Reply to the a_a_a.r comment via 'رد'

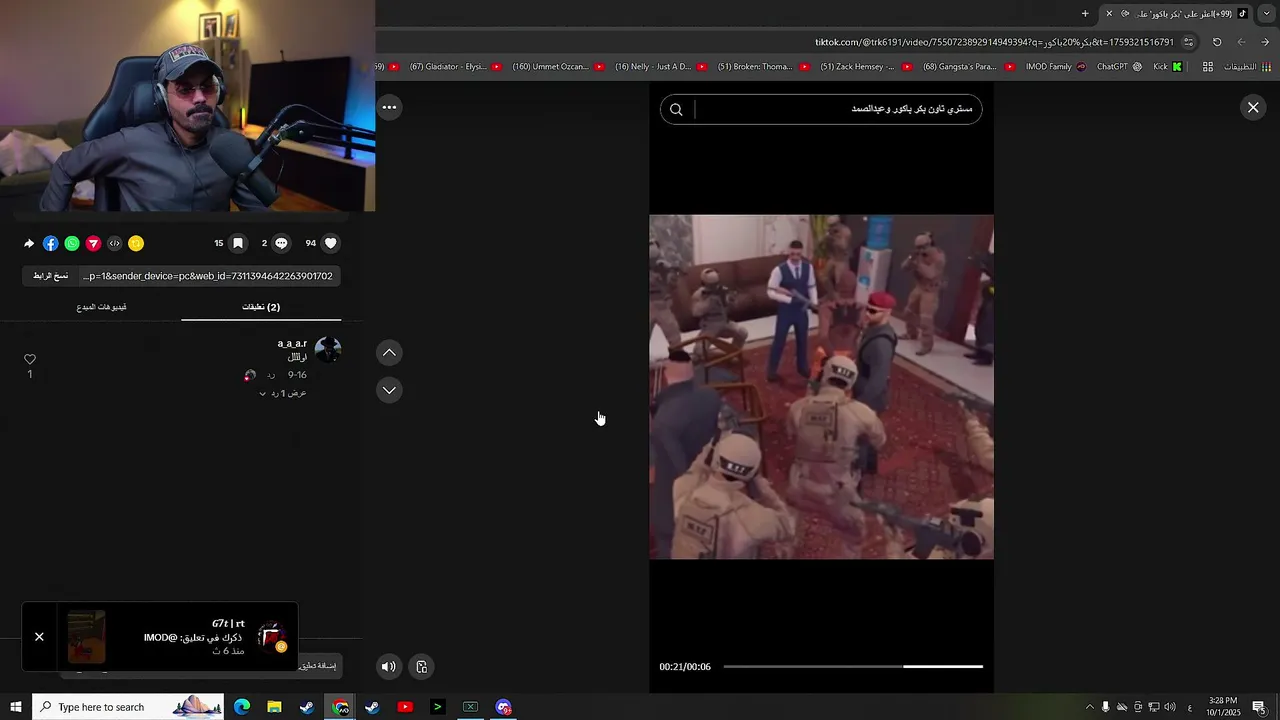271,375
